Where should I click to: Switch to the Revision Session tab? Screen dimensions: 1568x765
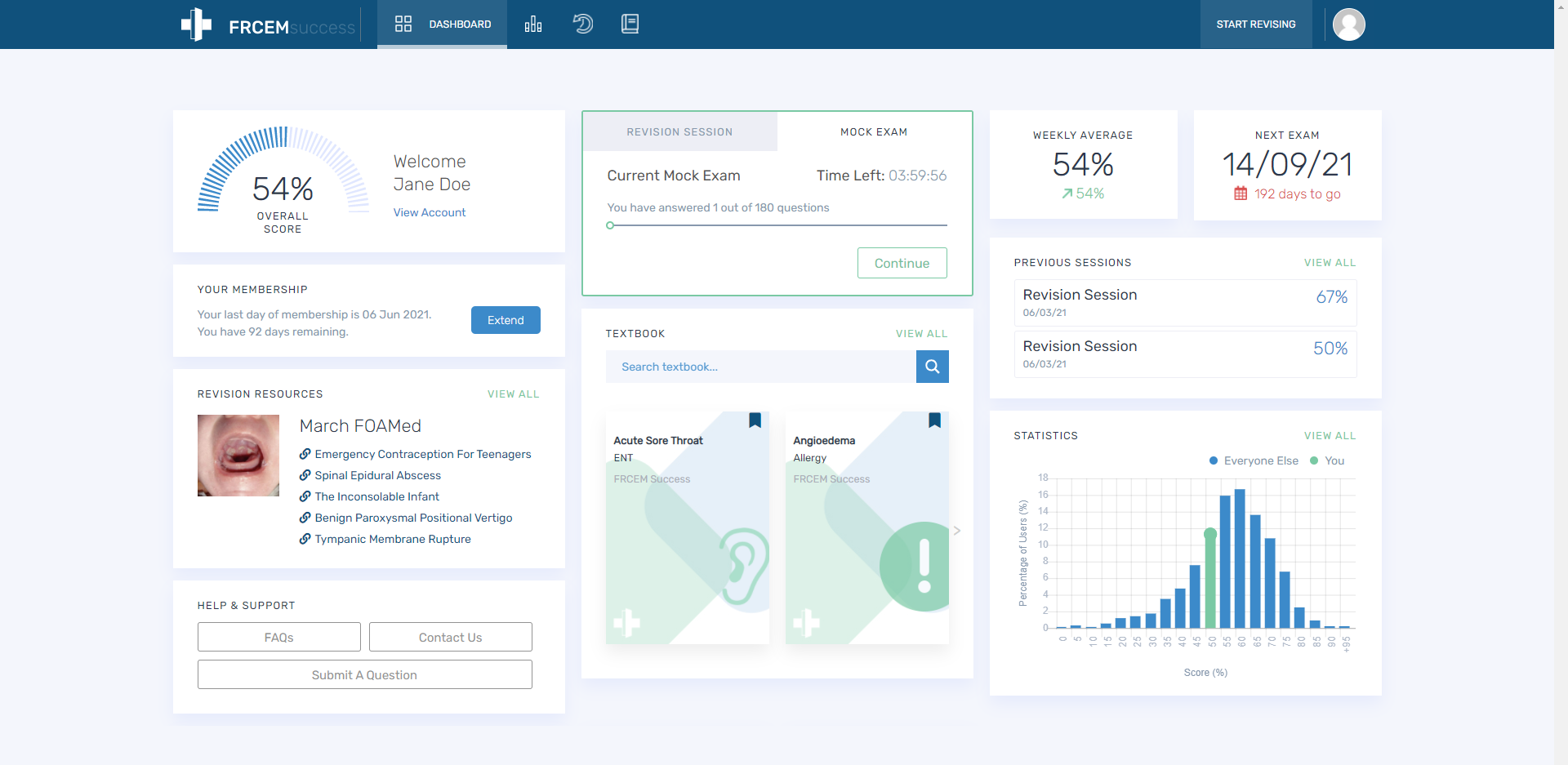tap(679, 132)
